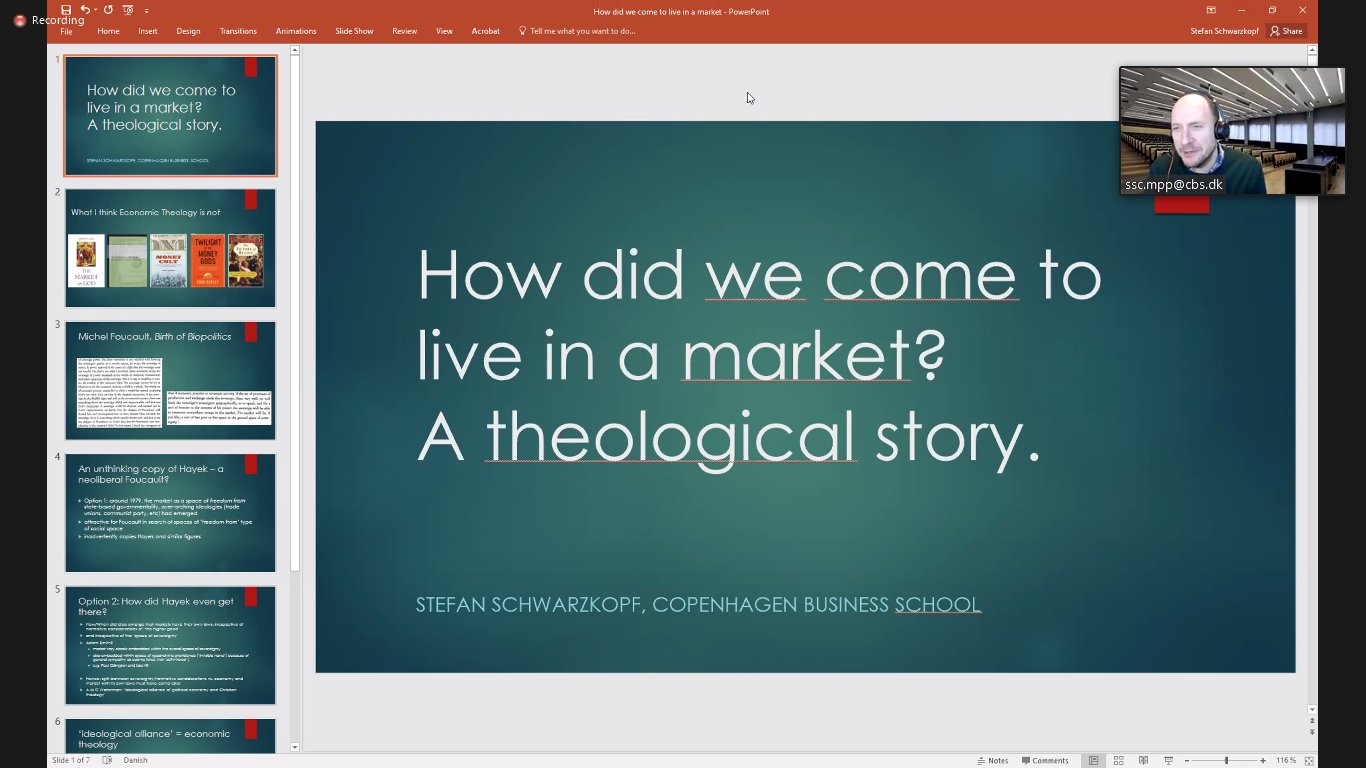Click 'Slide 1 of 7' in status bar
Viewport: 1366px width, 768px height.
[x=73, y=761]
